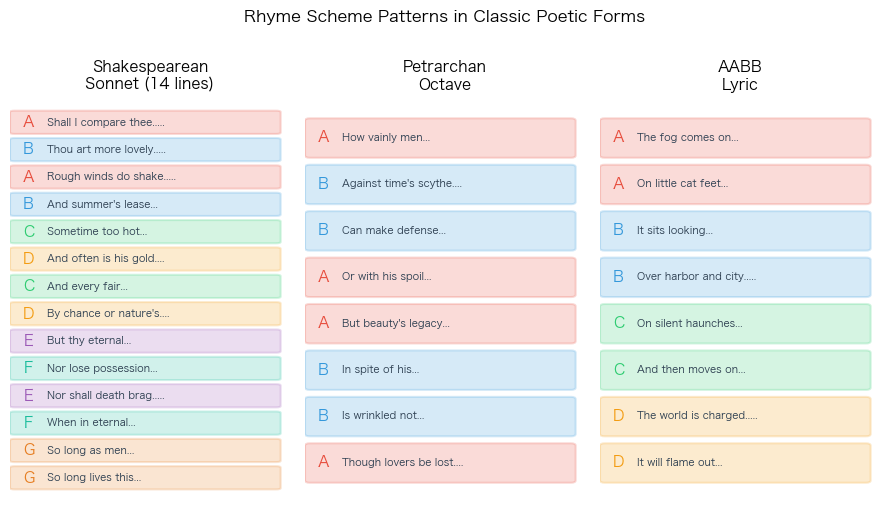Screen dimensions: 889x509
Task: Click the chart title 'Rhyme Scheme Patterns'
Action: (x=444, y=16)
